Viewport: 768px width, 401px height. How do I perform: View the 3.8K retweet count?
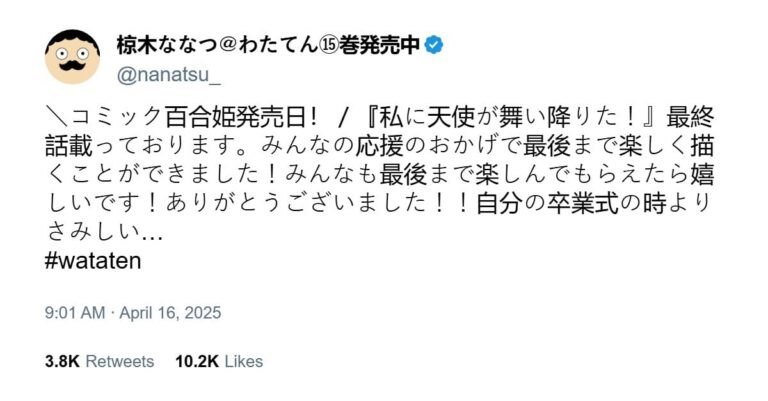[62, 361]
